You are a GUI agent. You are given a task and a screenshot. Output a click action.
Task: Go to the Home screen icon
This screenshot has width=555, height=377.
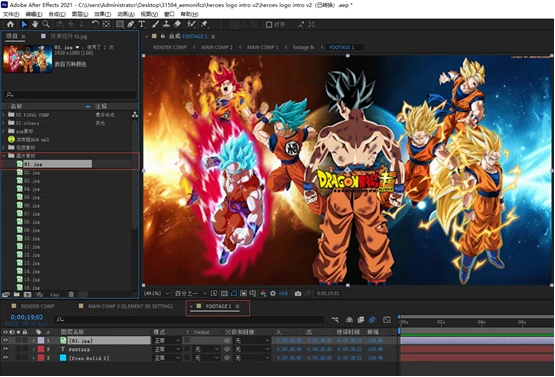coord(10,24)
